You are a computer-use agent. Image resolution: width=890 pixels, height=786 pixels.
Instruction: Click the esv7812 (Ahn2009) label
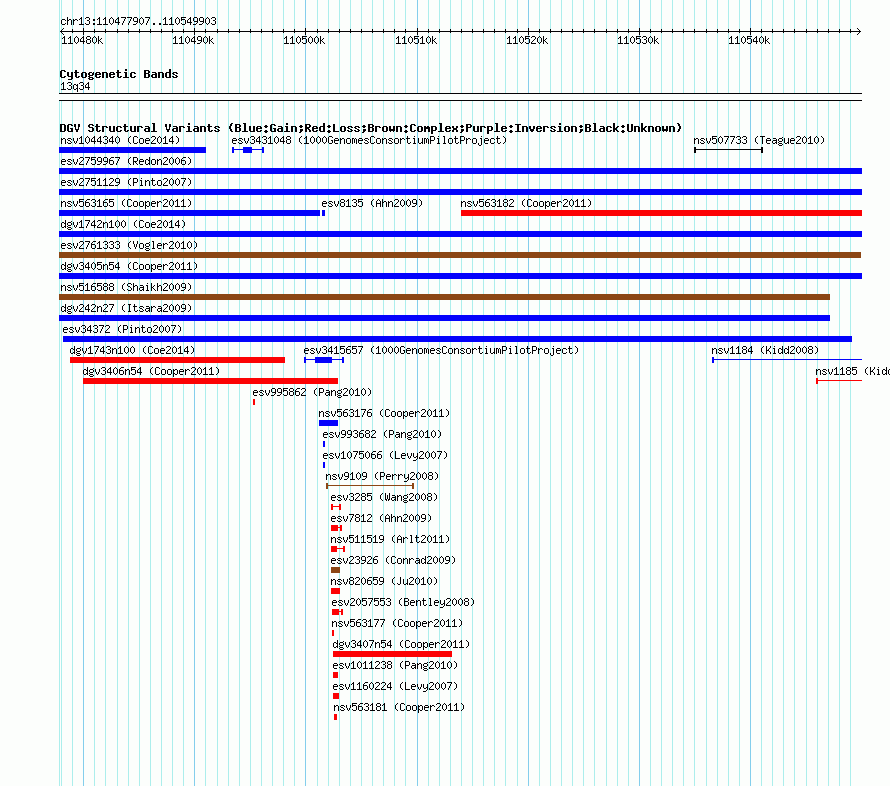pos(381,518)
